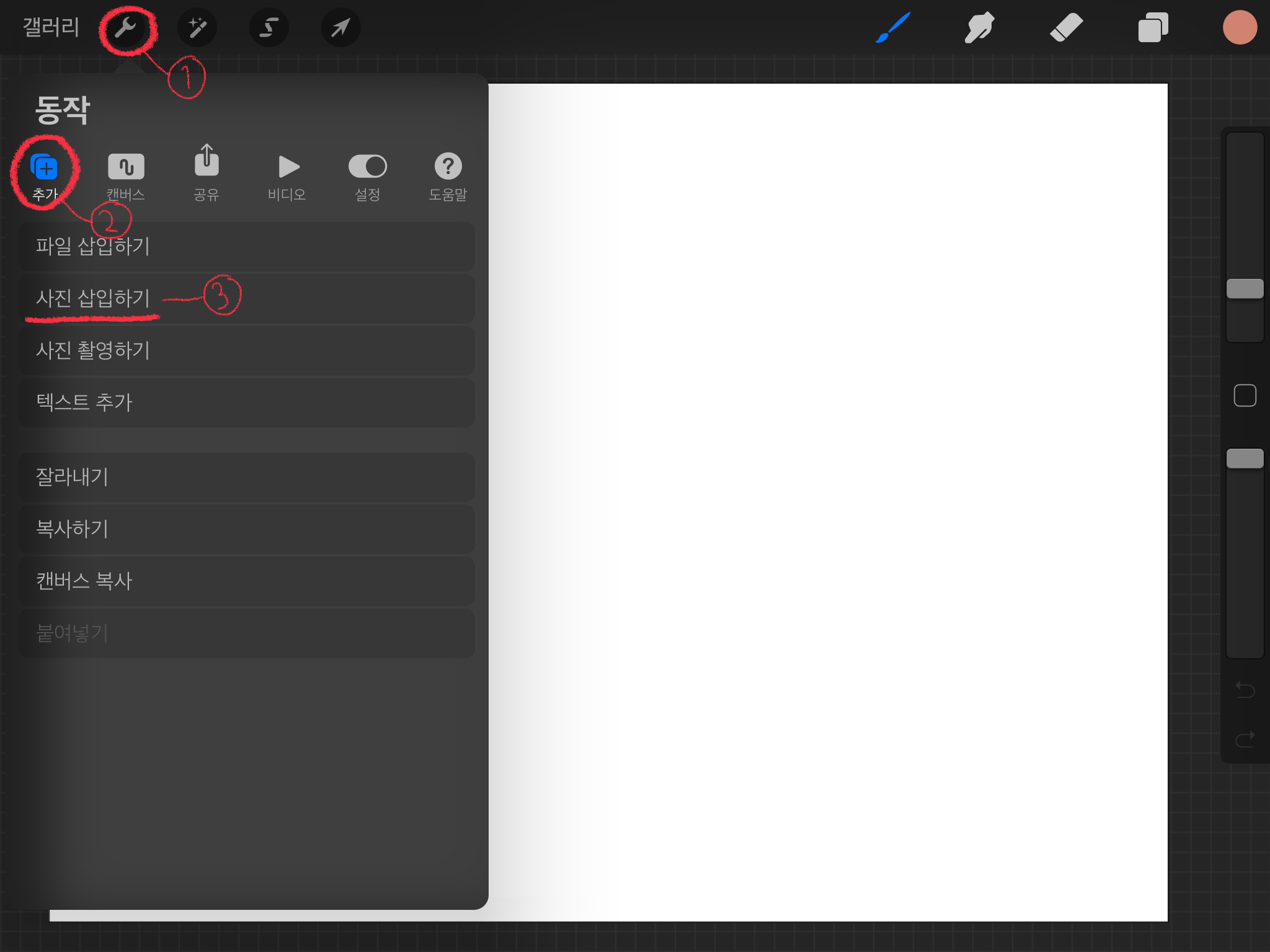Switch to the 공유 share tab

click(x=206, y=174)
